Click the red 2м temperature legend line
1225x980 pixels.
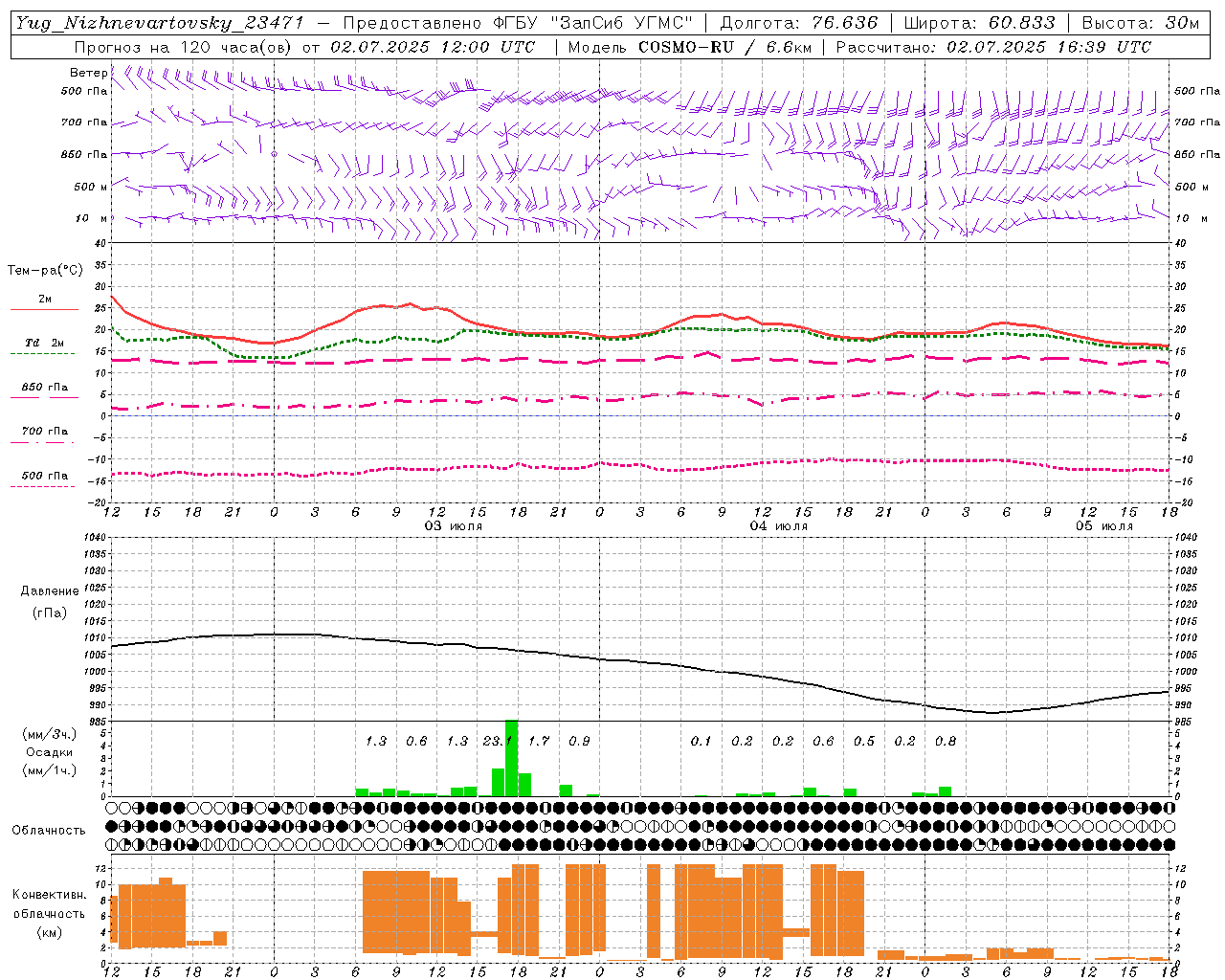tap(44, 309)
